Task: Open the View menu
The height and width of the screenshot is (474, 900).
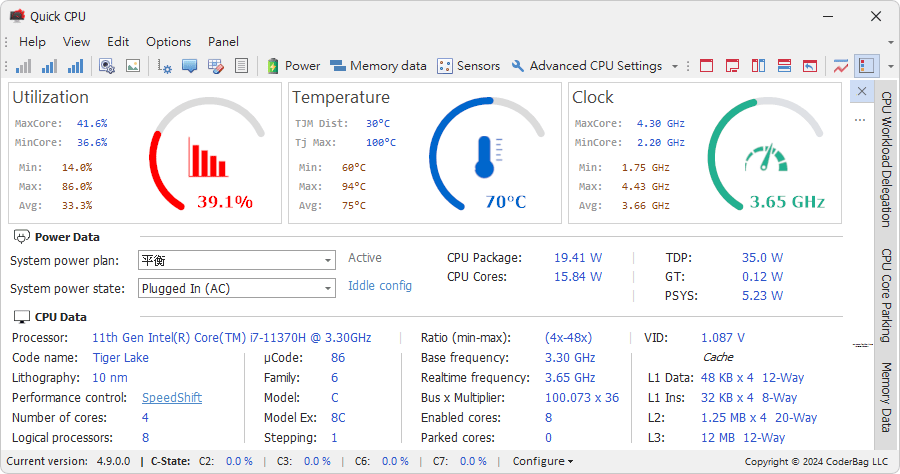Action: (x=76, y=42)
